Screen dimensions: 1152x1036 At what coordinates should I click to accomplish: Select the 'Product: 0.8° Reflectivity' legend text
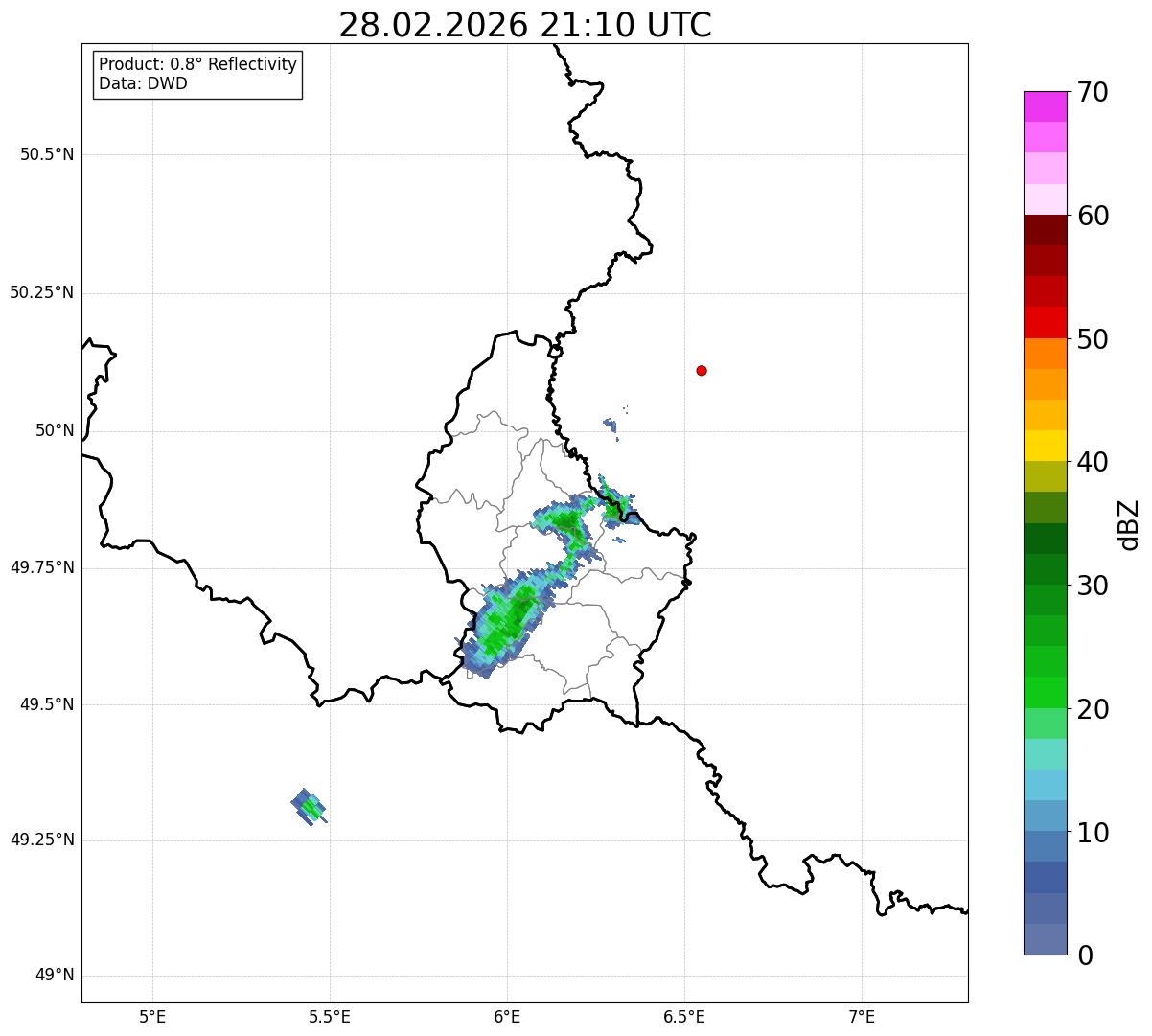[198, 64]
